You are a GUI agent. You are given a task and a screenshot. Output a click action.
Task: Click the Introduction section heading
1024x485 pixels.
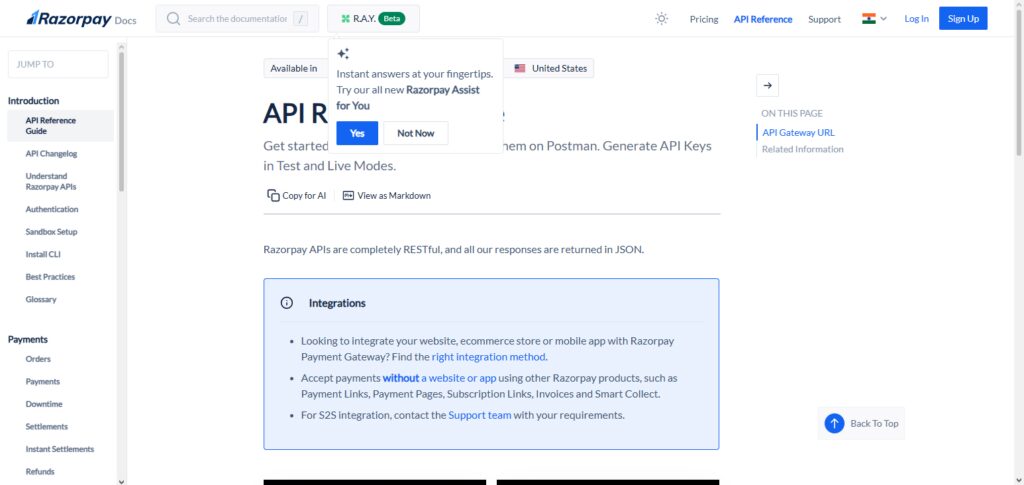point(33,101)
